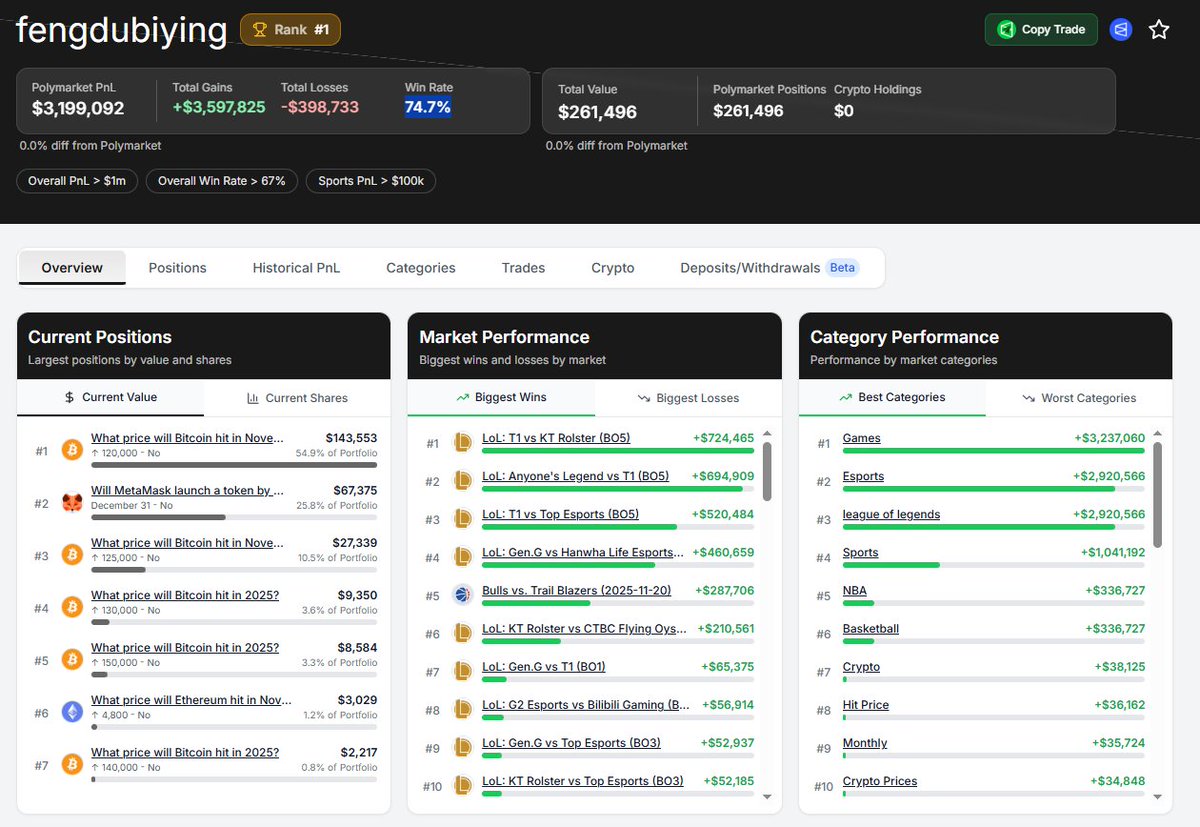Show Worst Categories performance
Image resolution: width=1200 pixels, height=827 pixels.
tap(1080, 398)
